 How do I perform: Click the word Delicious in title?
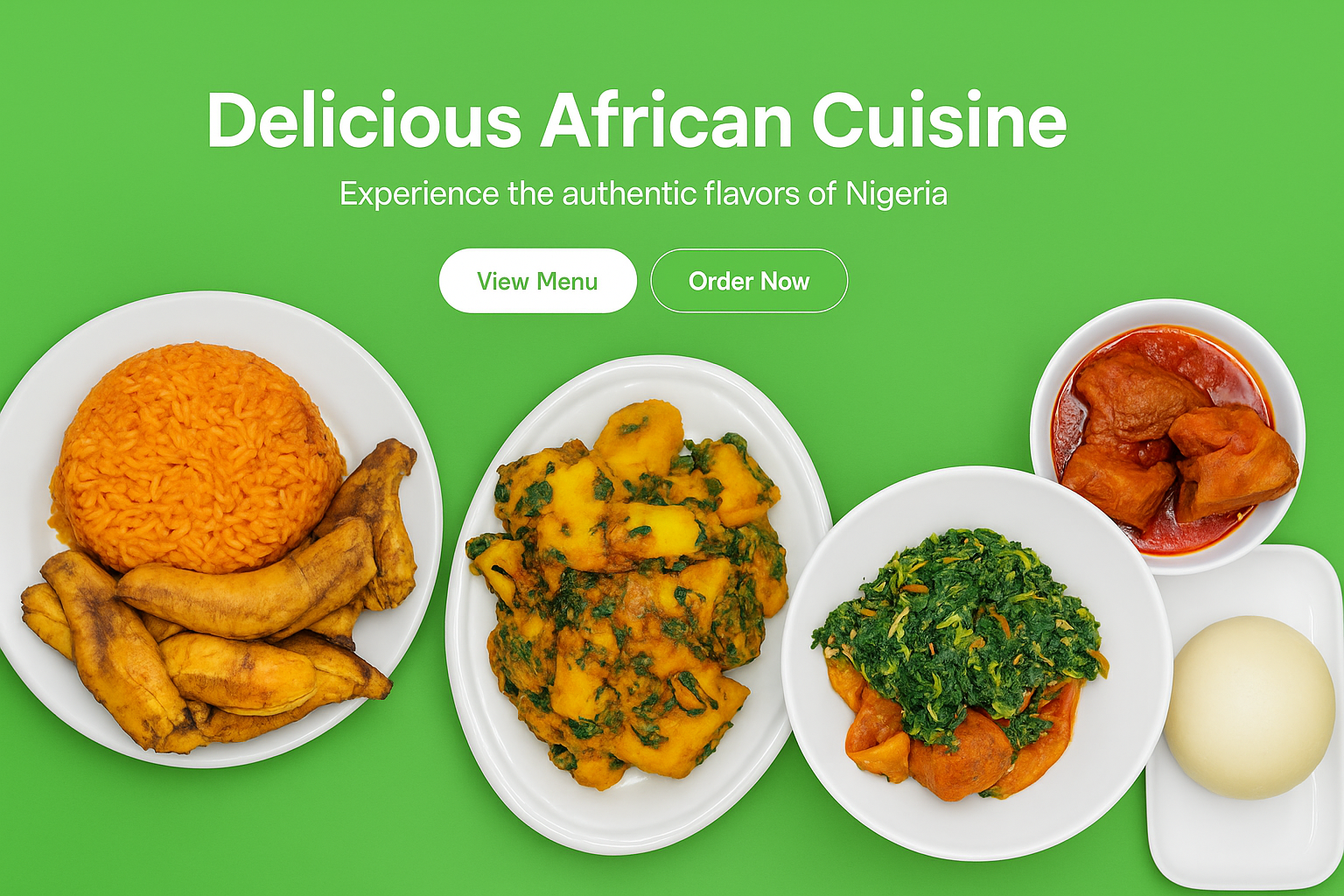364,120
